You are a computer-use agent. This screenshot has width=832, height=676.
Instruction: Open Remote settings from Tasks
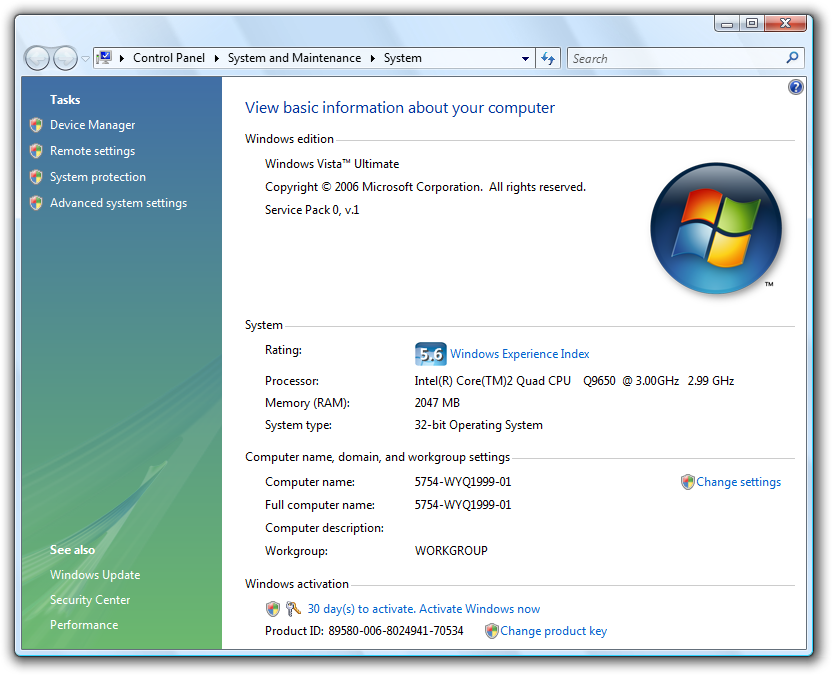point(92,151)
